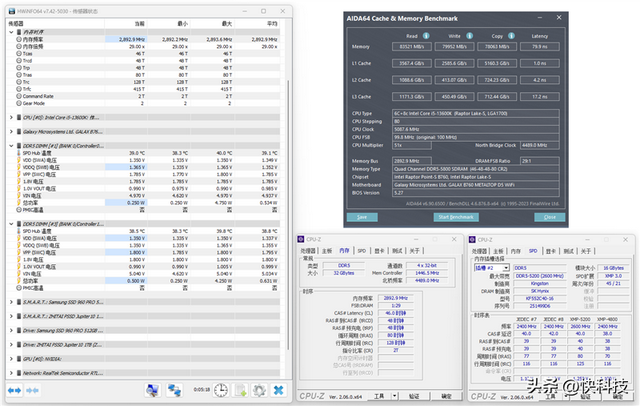Expand the Galaxy Microsystems motherboard sensor group
This screenshot has height=406, width=640.
[9, 130]
